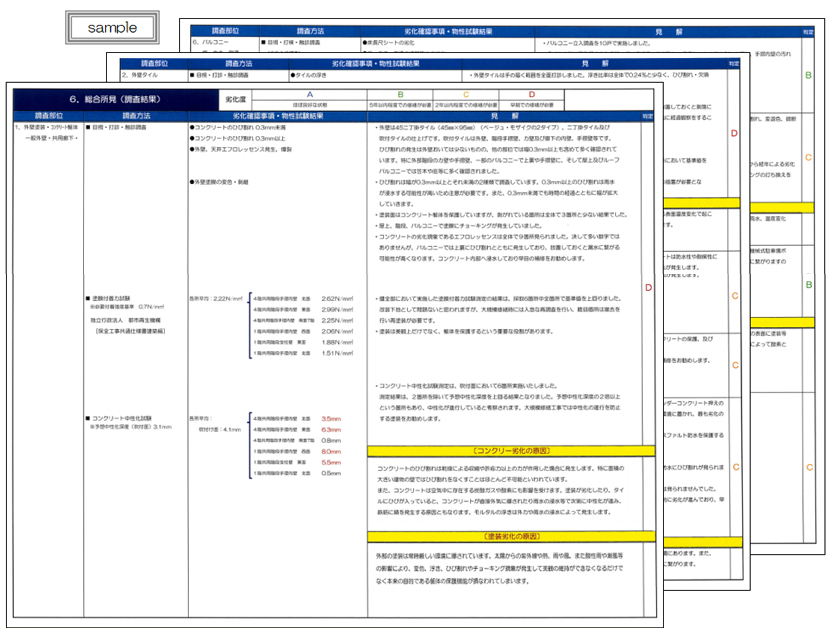The height and width of the screenshot is (640, 840).
Task: Select the 0.5mm depth value
Action: point(331,473)
